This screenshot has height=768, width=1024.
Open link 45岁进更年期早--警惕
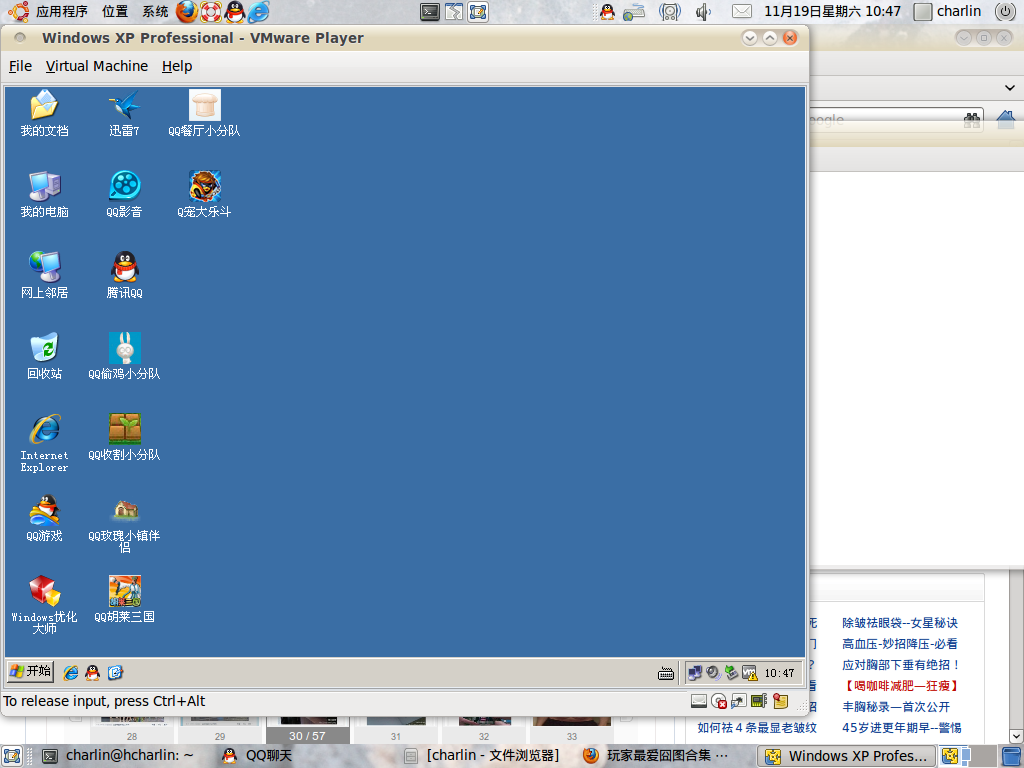[x=901, y=728]
